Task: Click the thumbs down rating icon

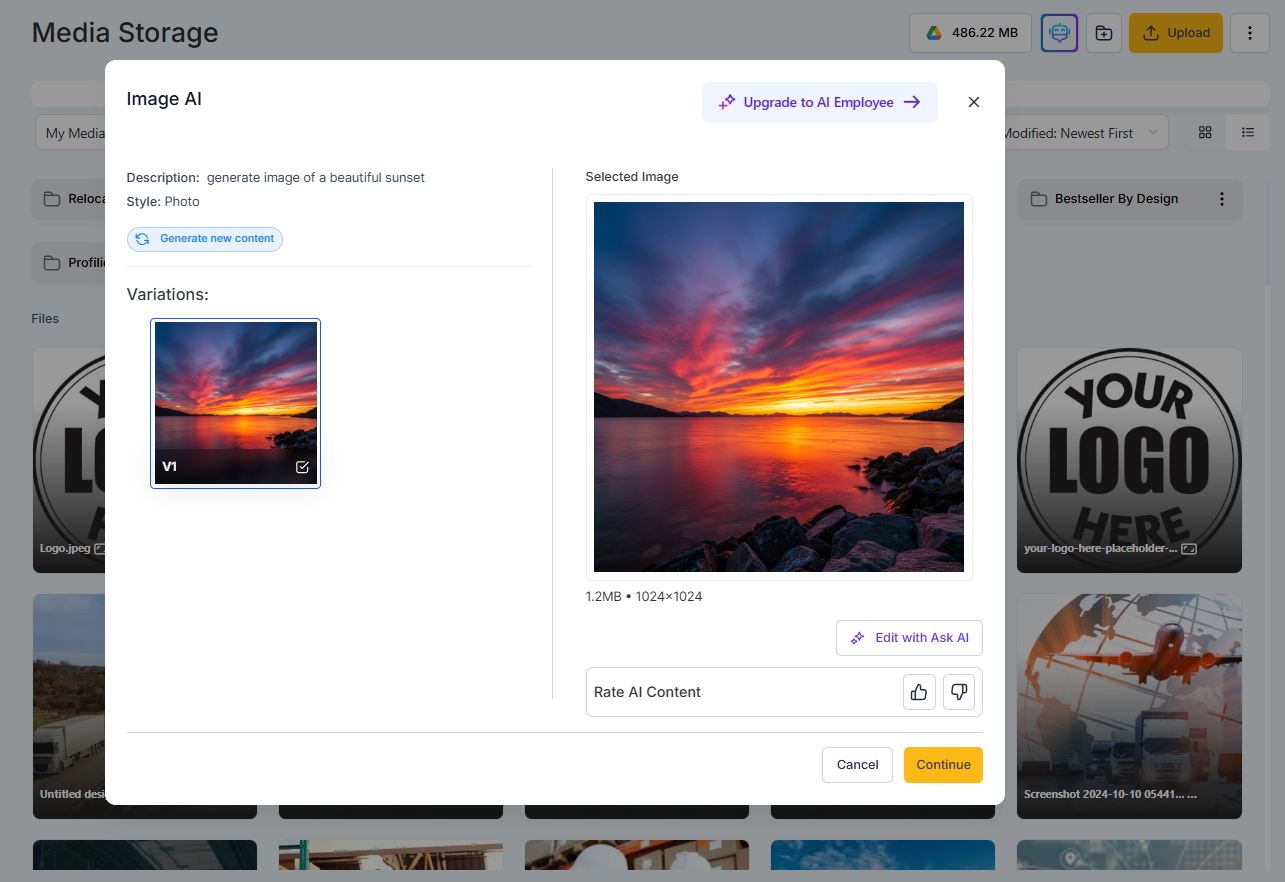Action: click(x=959, y=692)
